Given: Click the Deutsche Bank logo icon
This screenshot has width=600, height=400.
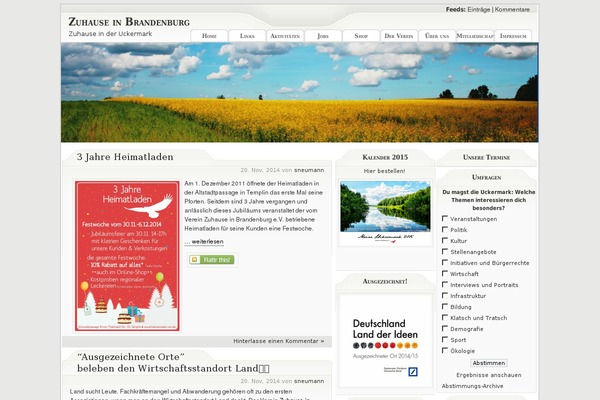Looking at the screenshot, I should click(x=413, y=372).
